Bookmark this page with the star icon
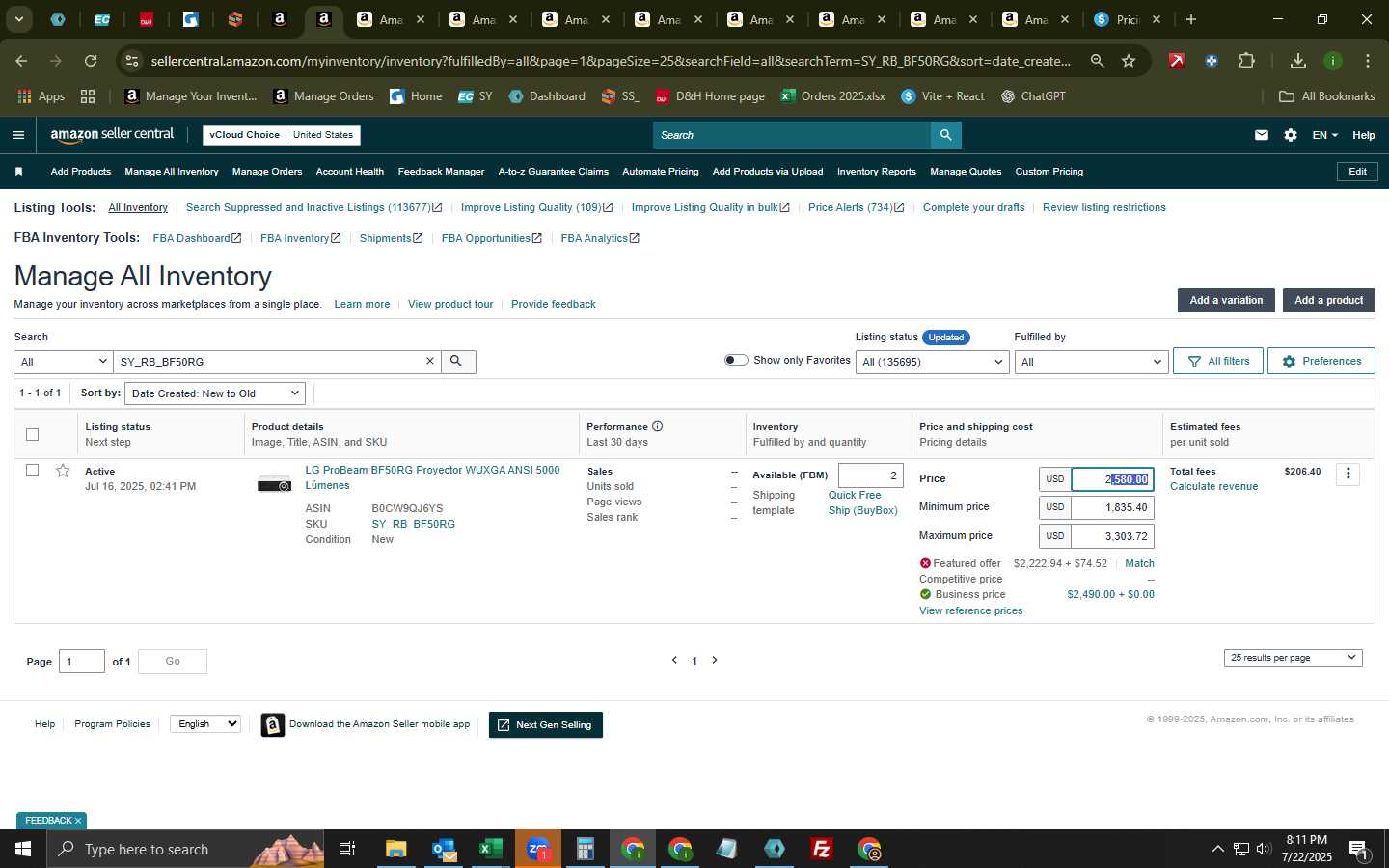This screenshot has height=868, width=1389. click(1129, 61)
